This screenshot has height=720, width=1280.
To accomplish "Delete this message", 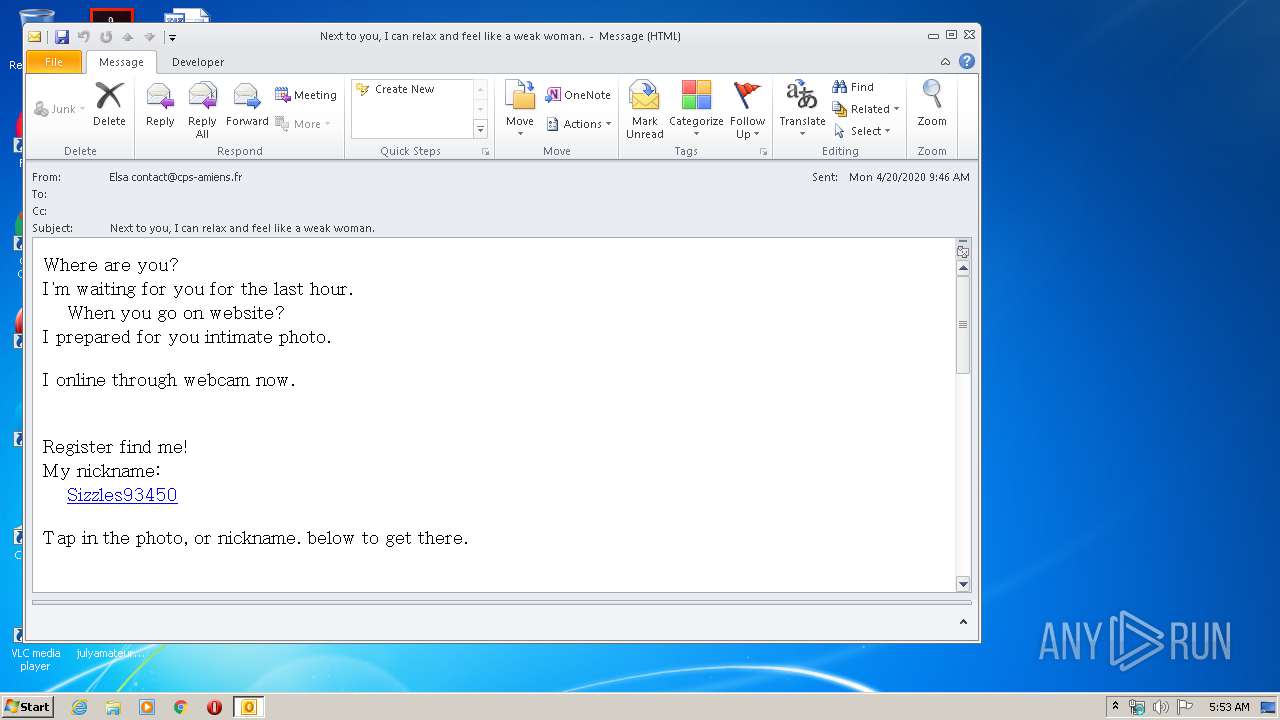I will coord(109,104).
